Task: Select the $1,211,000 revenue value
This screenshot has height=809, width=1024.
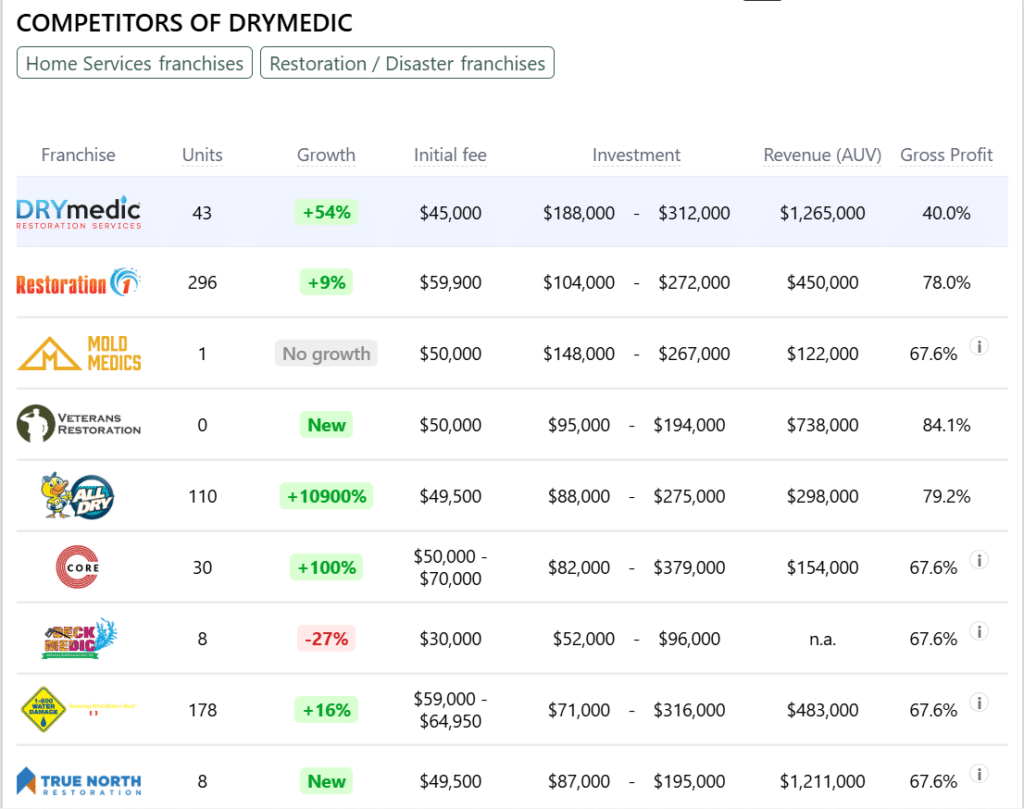Action: [822, 781]
